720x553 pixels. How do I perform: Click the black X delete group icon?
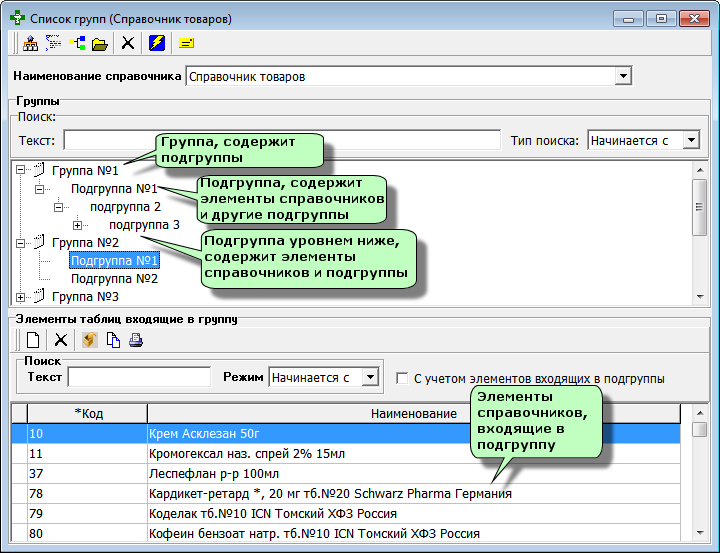pos(128,44)
